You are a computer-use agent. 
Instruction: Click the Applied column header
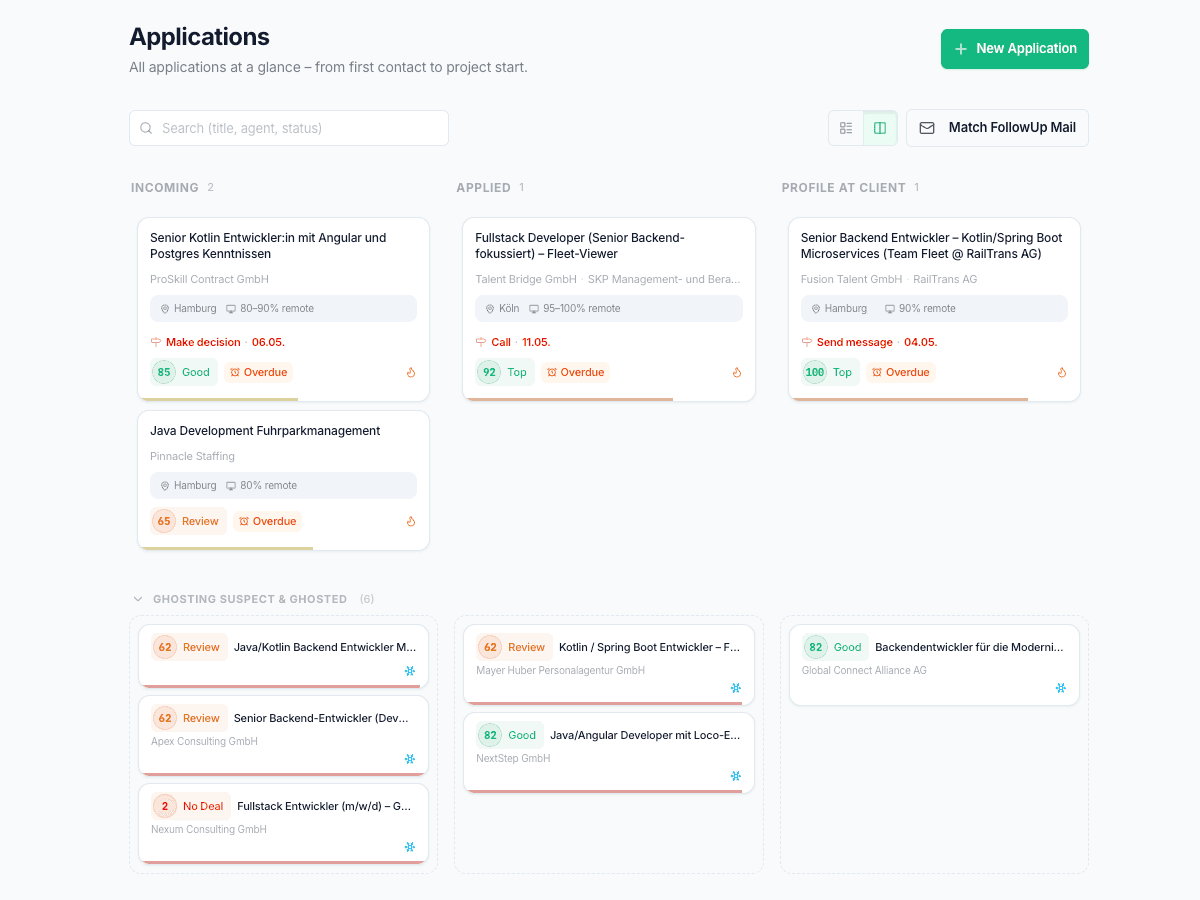click(x=484, y=187)
